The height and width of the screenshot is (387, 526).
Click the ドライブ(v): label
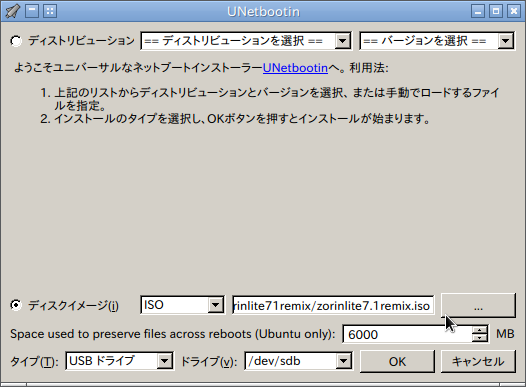pos(209,361)
